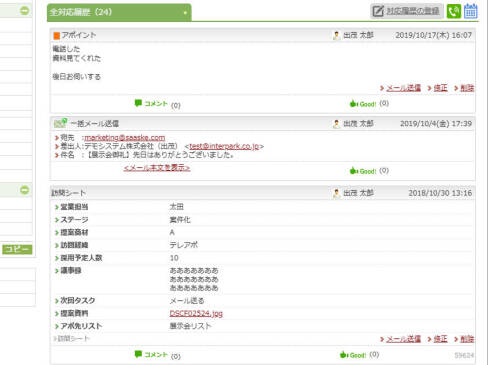Click the <メール本文を表示> link

coord(157,167)
